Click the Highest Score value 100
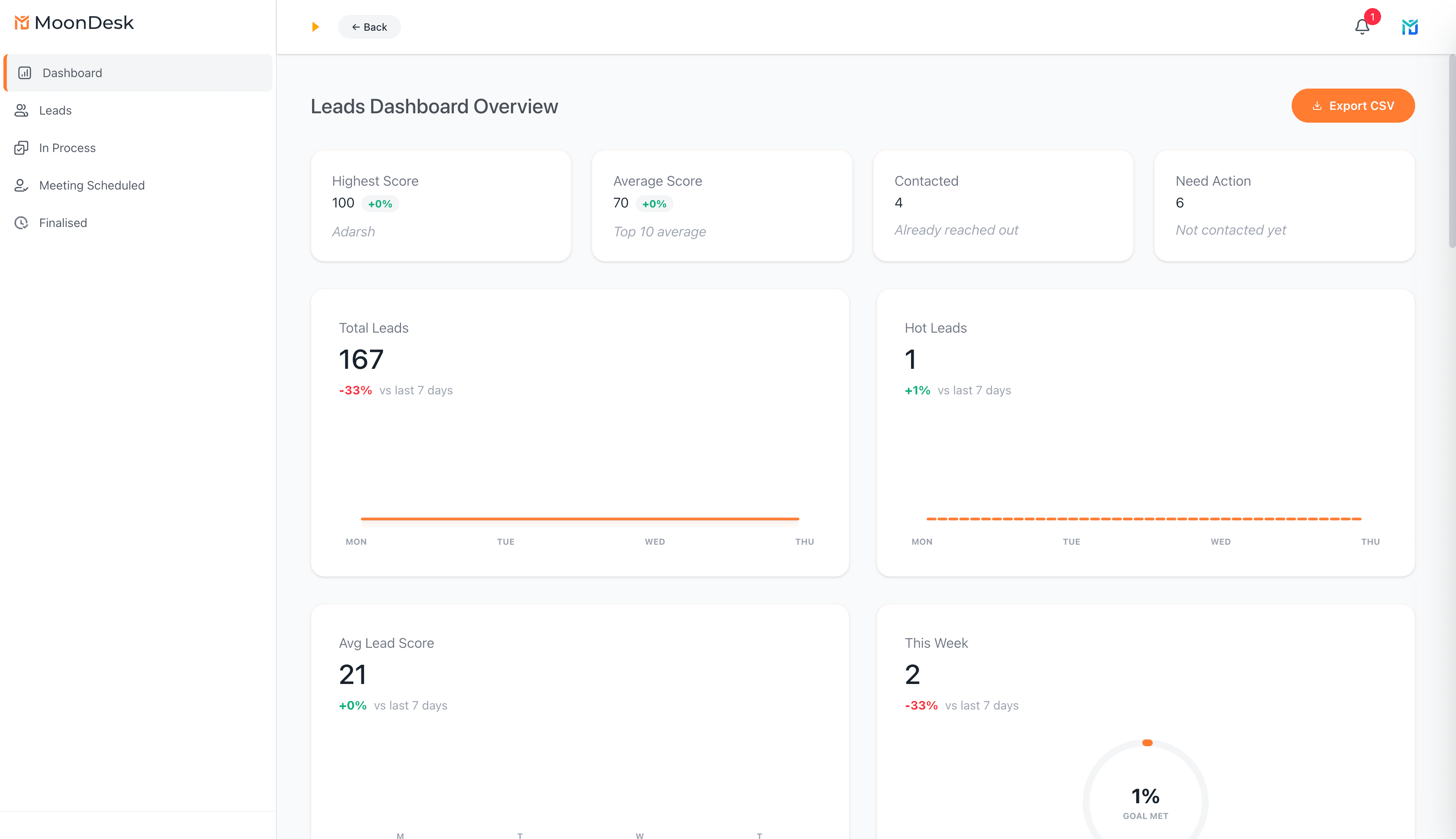Image resolution: width=1456 pixels, height=839 pixels. coord(343,203)
